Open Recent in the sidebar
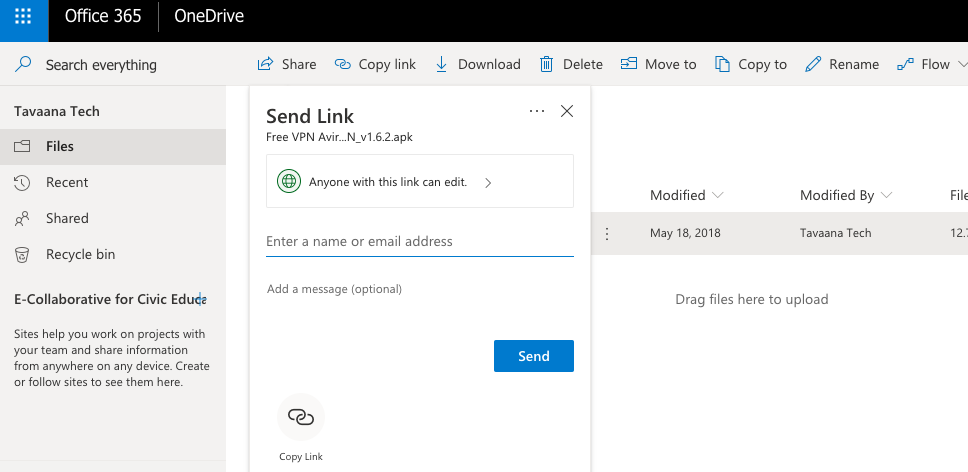This screenshot has height=472, width=968. pyautogui.click(x=113, y=183)
